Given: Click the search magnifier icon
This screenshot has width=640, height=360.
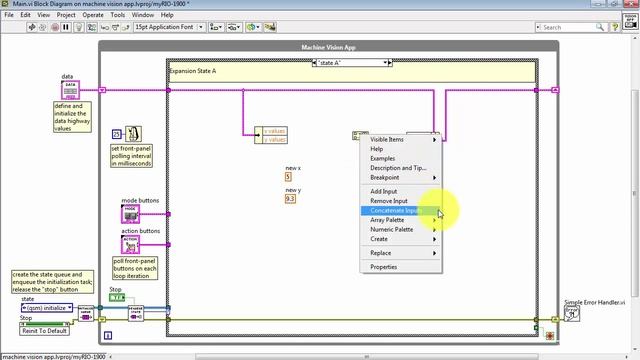Looking at the screenshot, I should (600, 27).
